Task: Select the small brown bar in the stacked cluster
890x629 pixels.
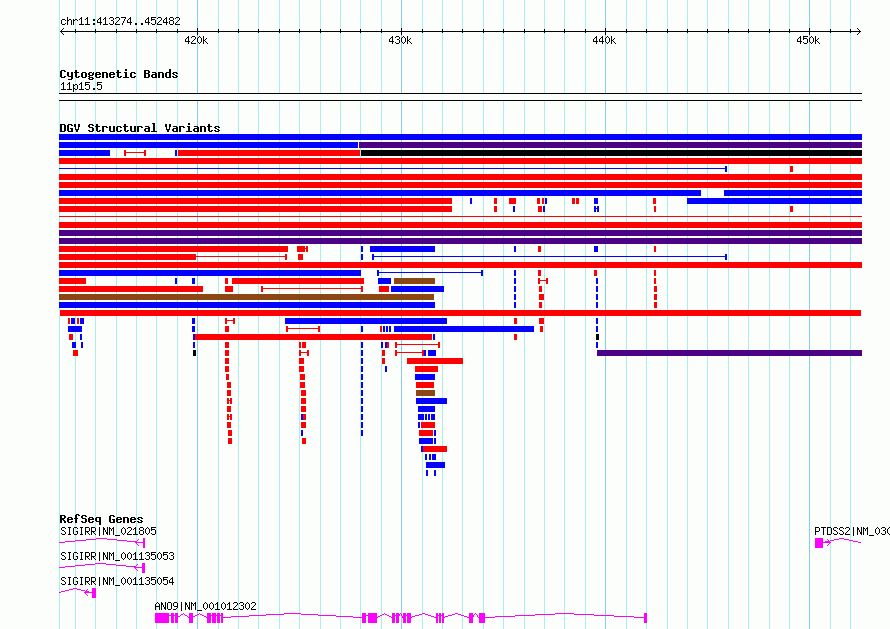Action: (x=425, y=393)
